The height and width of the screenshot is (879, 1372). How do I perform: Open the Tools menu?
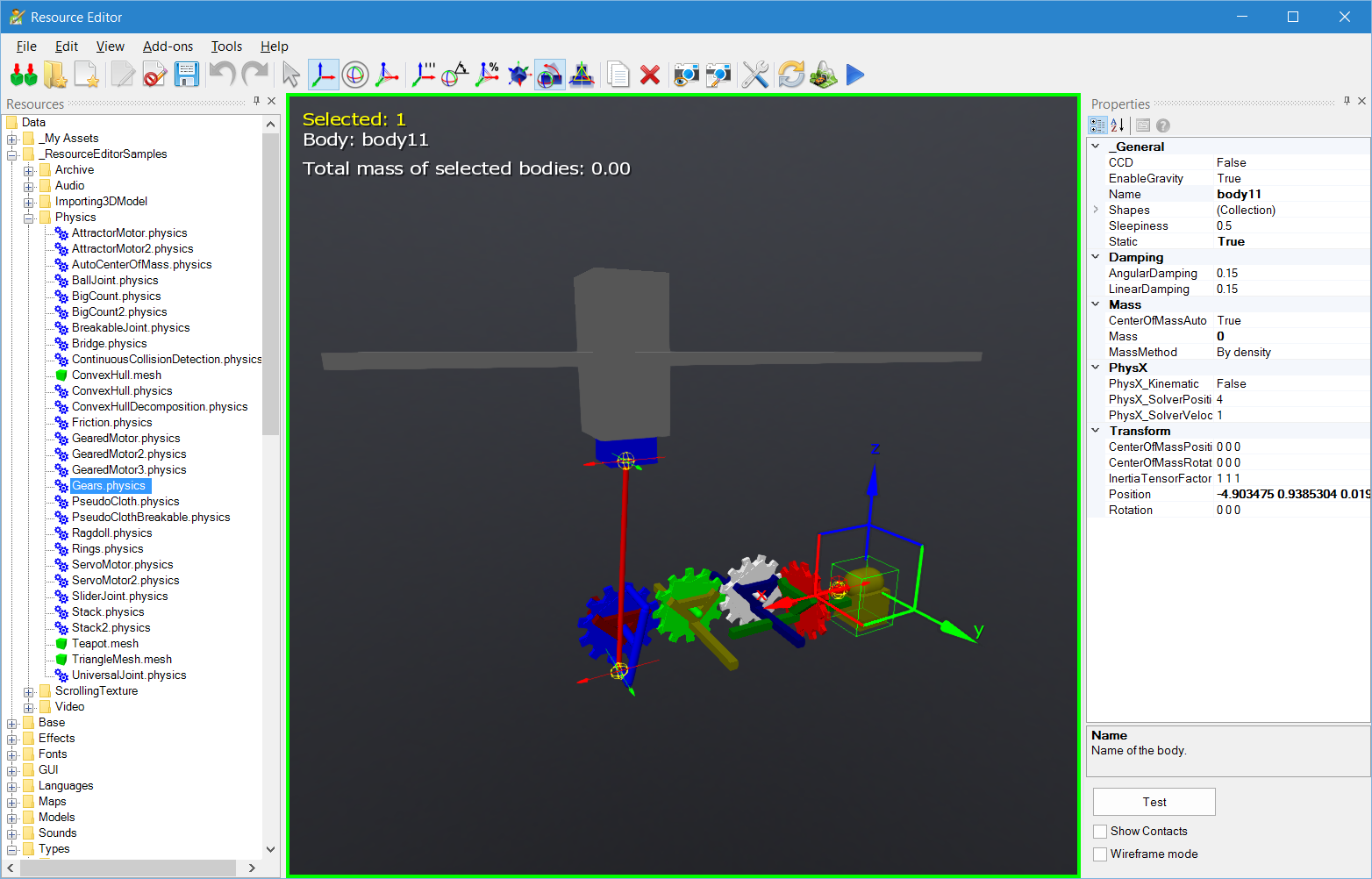226,46
